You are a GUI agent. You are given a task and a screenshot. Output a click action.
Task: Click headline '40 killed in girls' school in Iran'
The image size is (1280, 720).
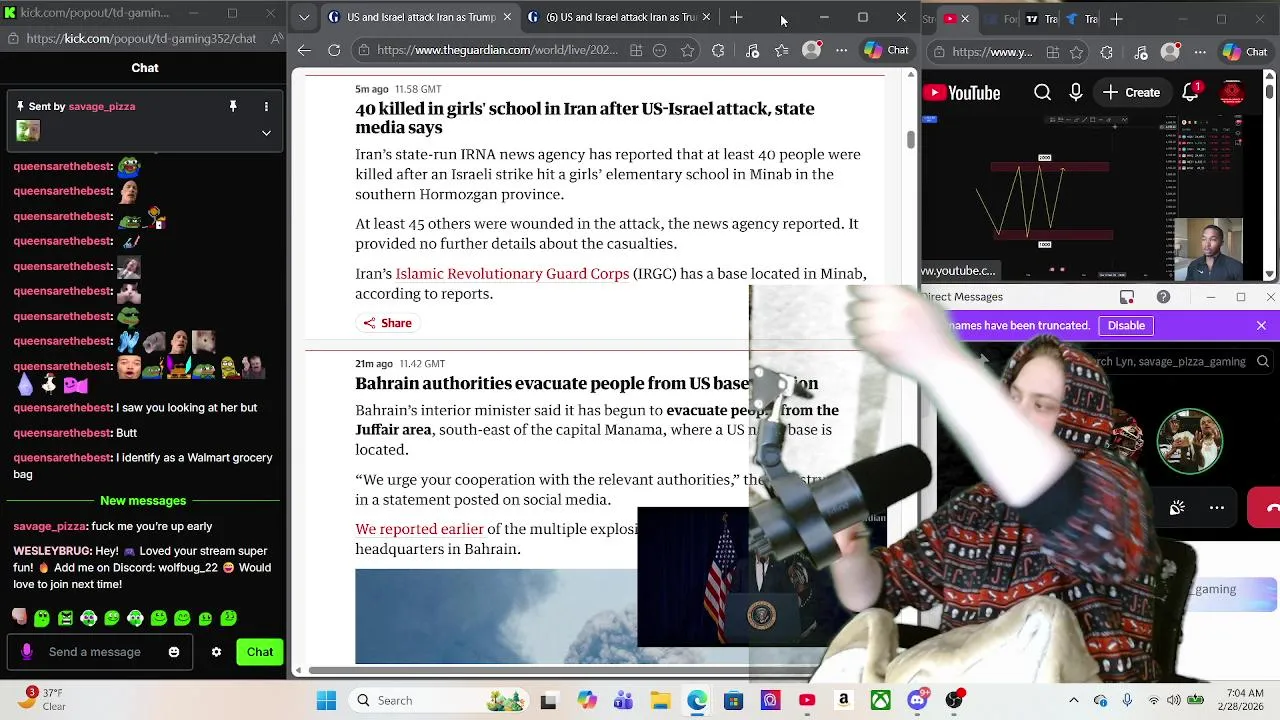[585, 118]
